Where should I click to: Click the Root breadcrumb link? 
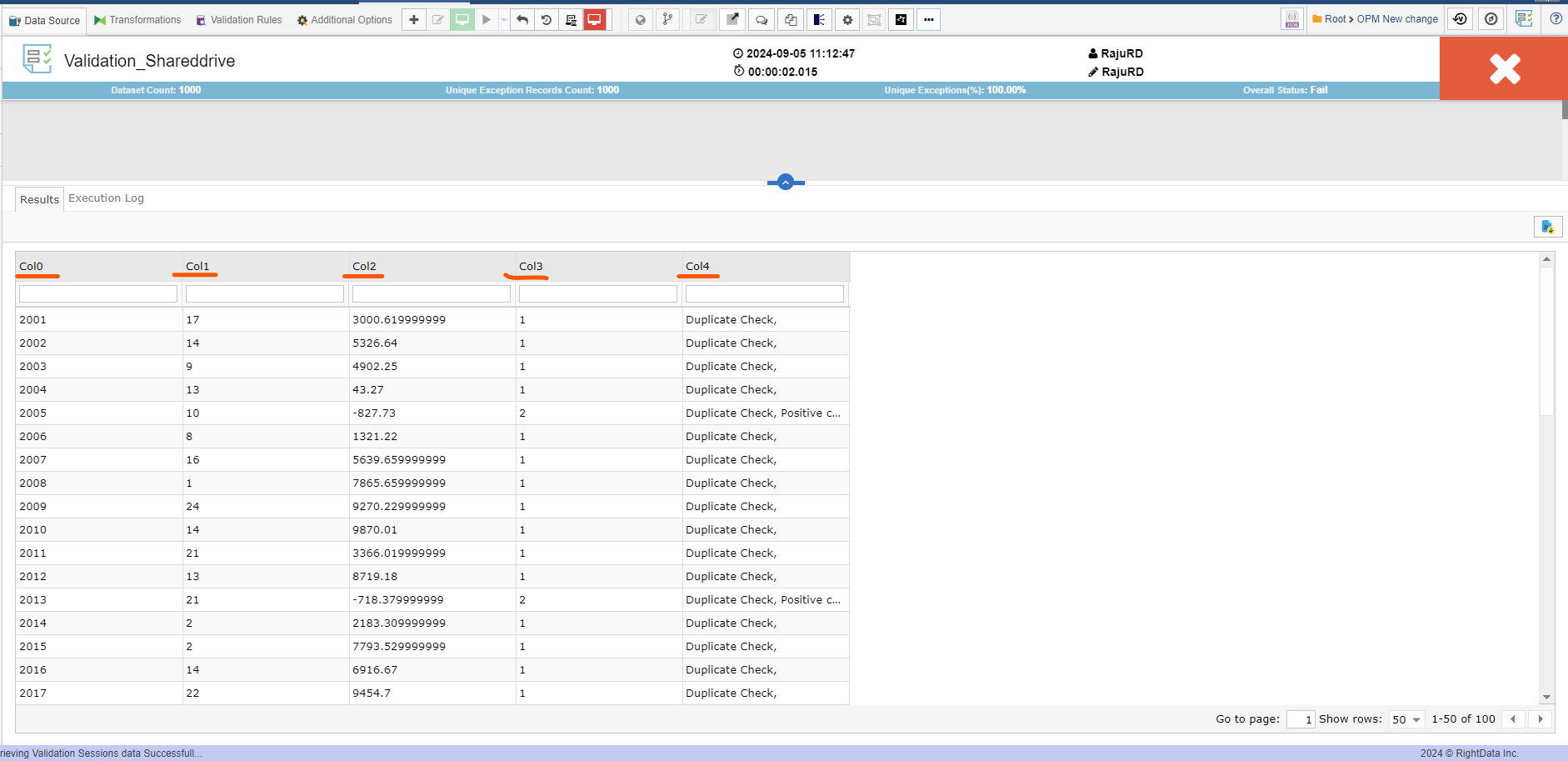(1335, 19)
